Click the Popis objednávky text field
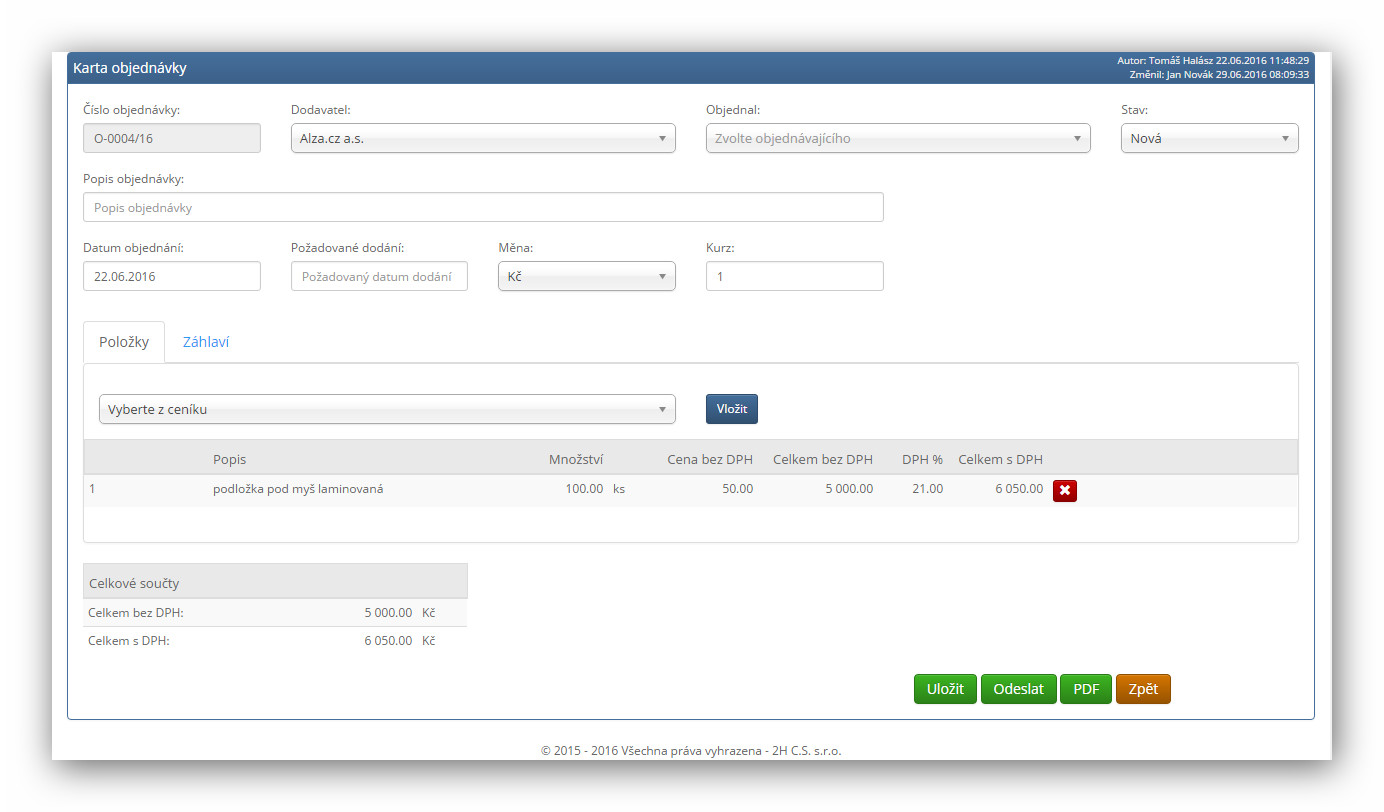The height and width of the screenshot is (812, 1384). [483, 208]
